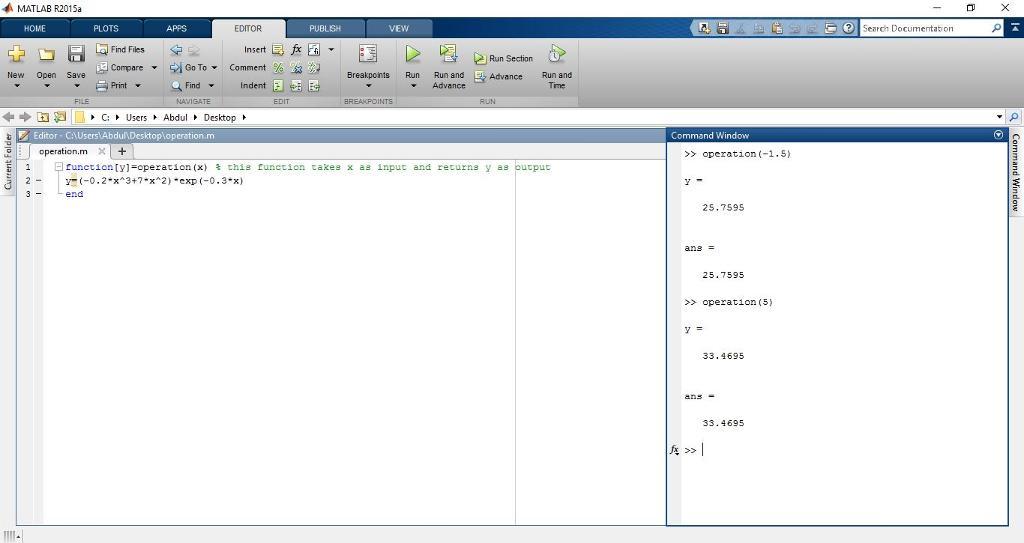Viewport: 1024px width, 543px height.
Task: Minimize the toolstrip ribbon with the corner arrow
Action: coord(1014,28)
